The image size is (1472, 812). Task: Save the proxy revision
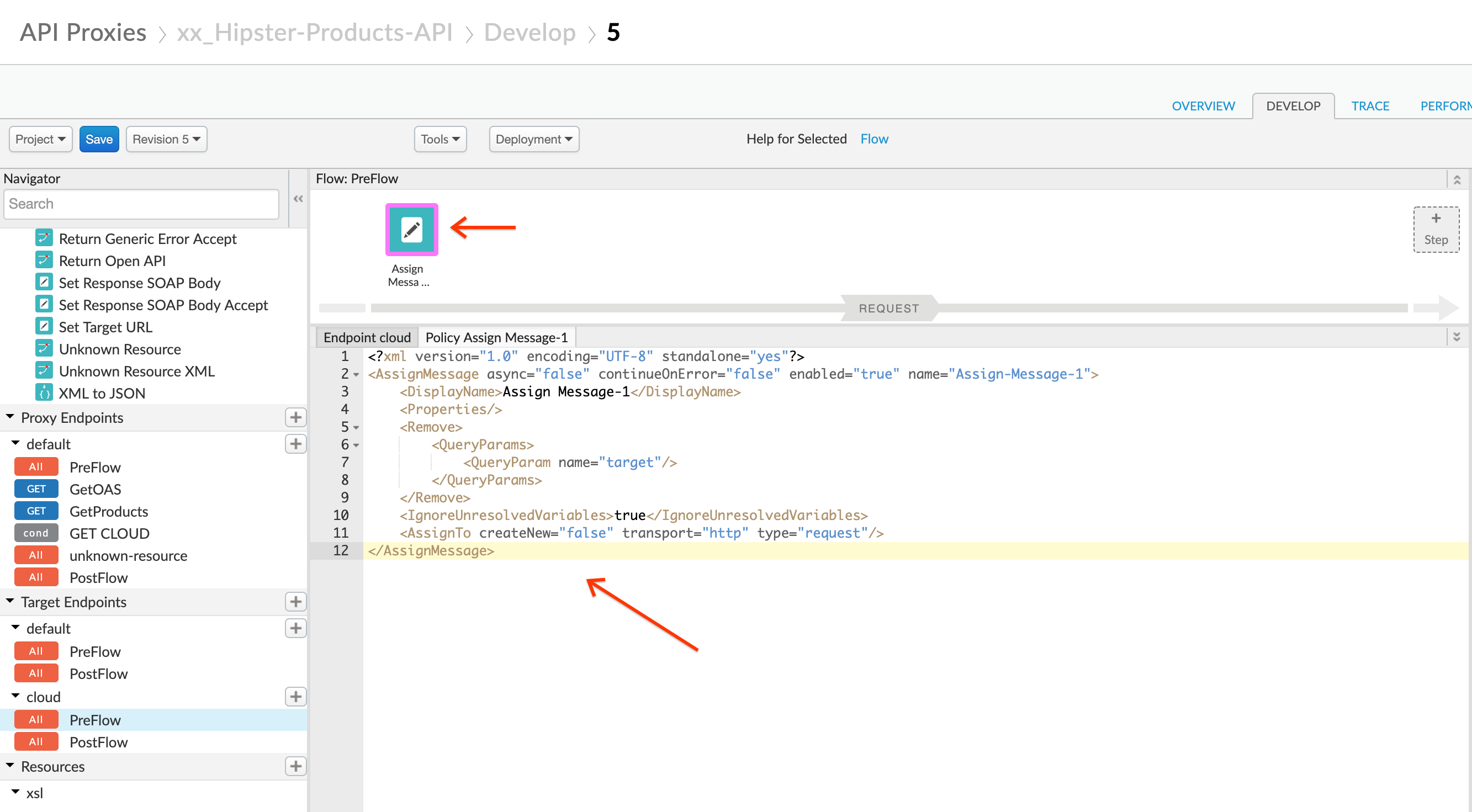[99, 139]
